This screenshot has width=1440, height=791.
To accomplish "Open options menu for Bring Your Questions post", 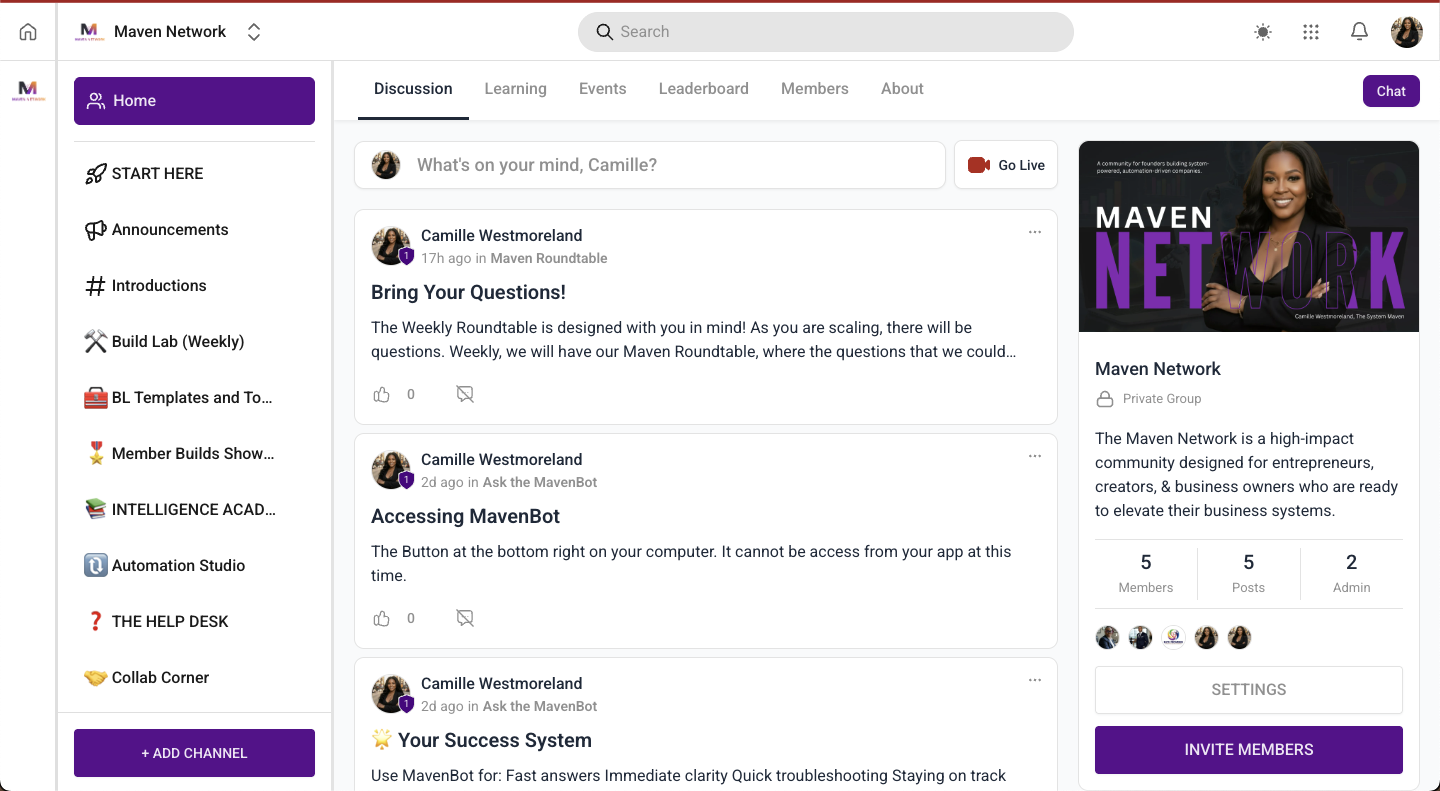I will click(x=1035, y=232).
